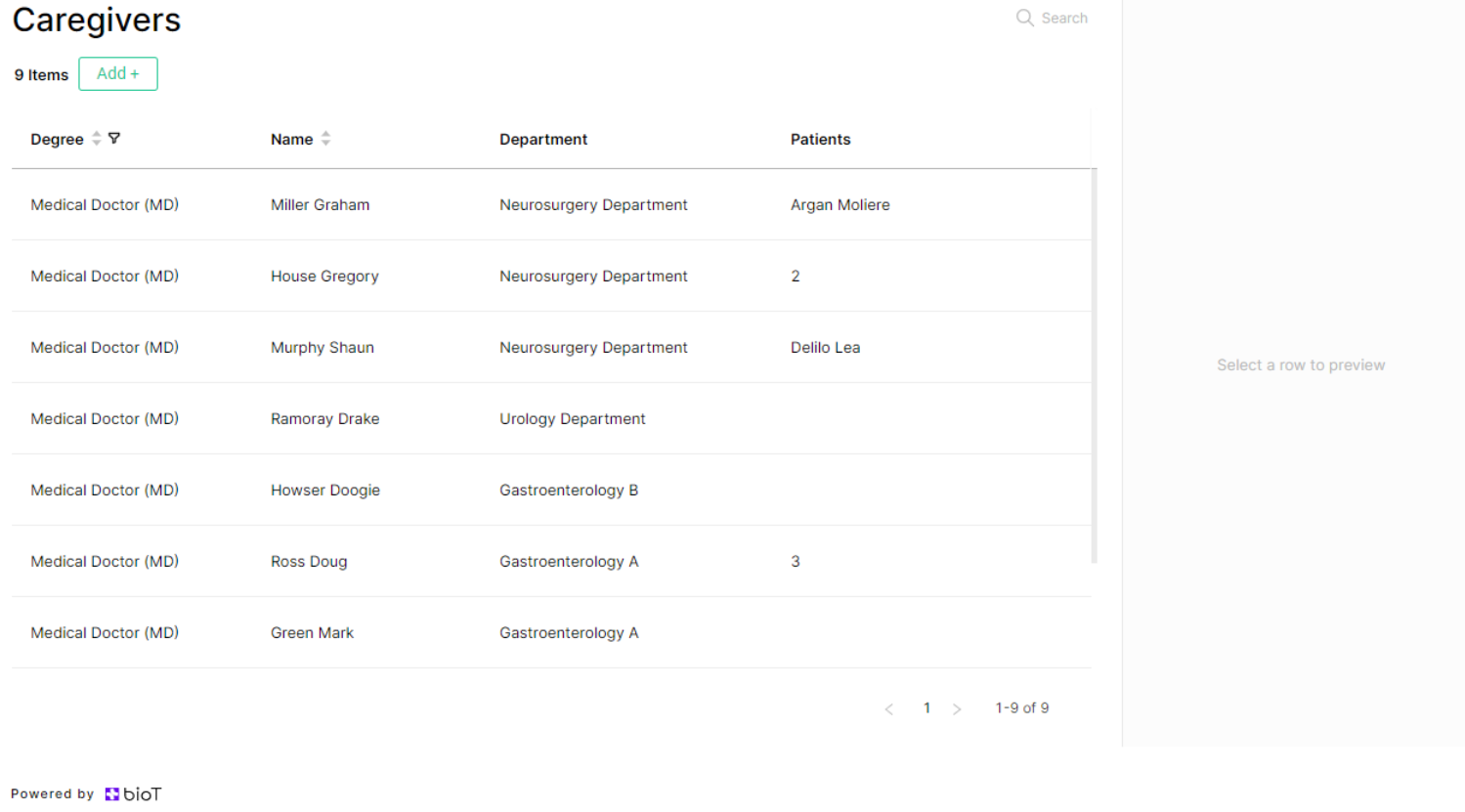Select the Howser Doogie name cell
The height and width of the screenshot is (812, 1465).
coord(325,491)
